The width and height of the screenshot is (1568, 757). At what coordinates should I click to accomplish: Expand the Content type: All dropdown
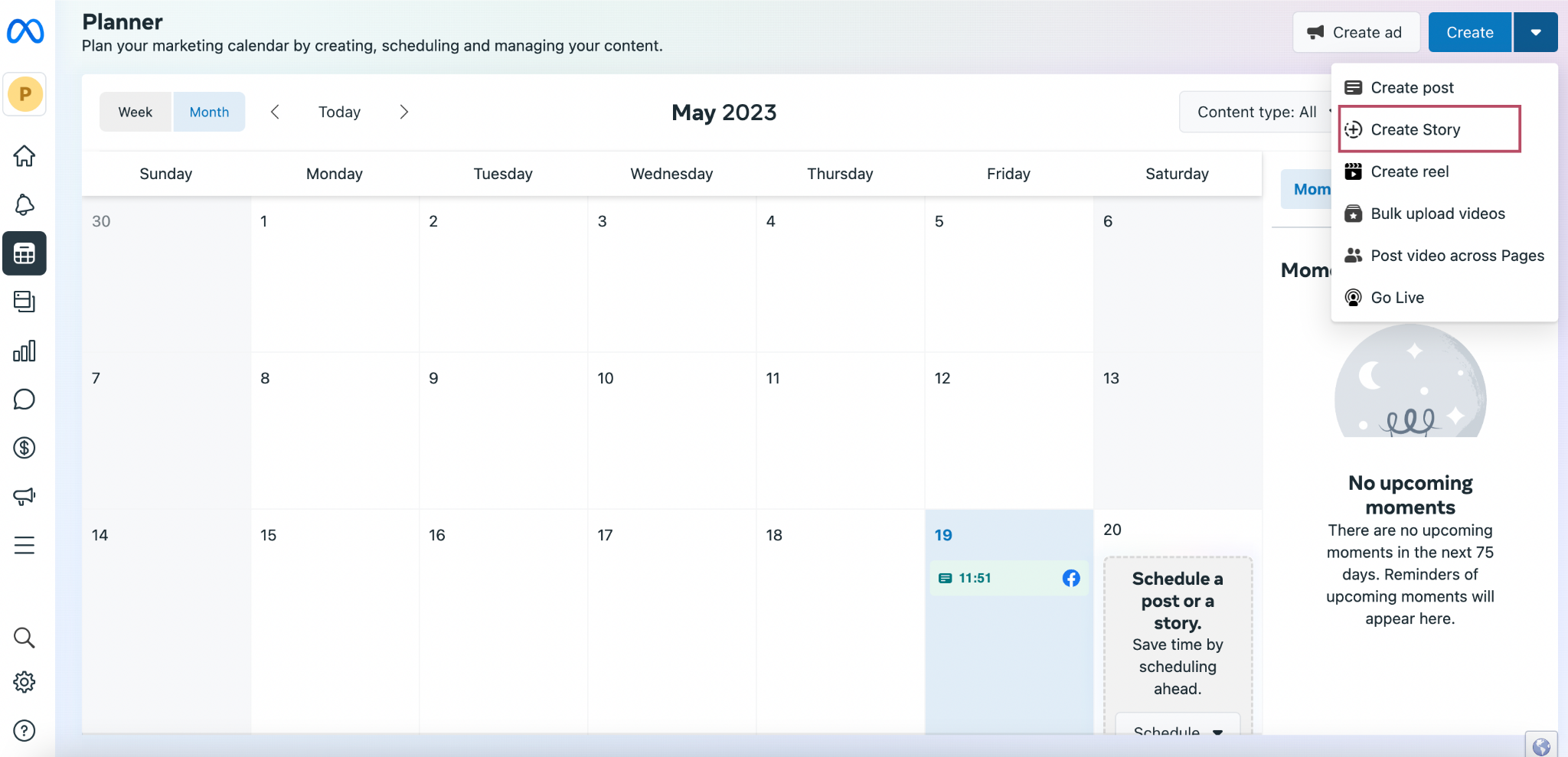click(1258, 112)
